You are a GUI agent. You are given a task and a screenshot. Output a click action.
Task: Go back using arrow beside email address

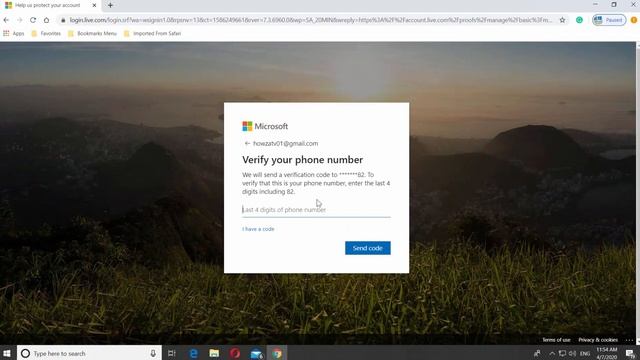(247, 144)
